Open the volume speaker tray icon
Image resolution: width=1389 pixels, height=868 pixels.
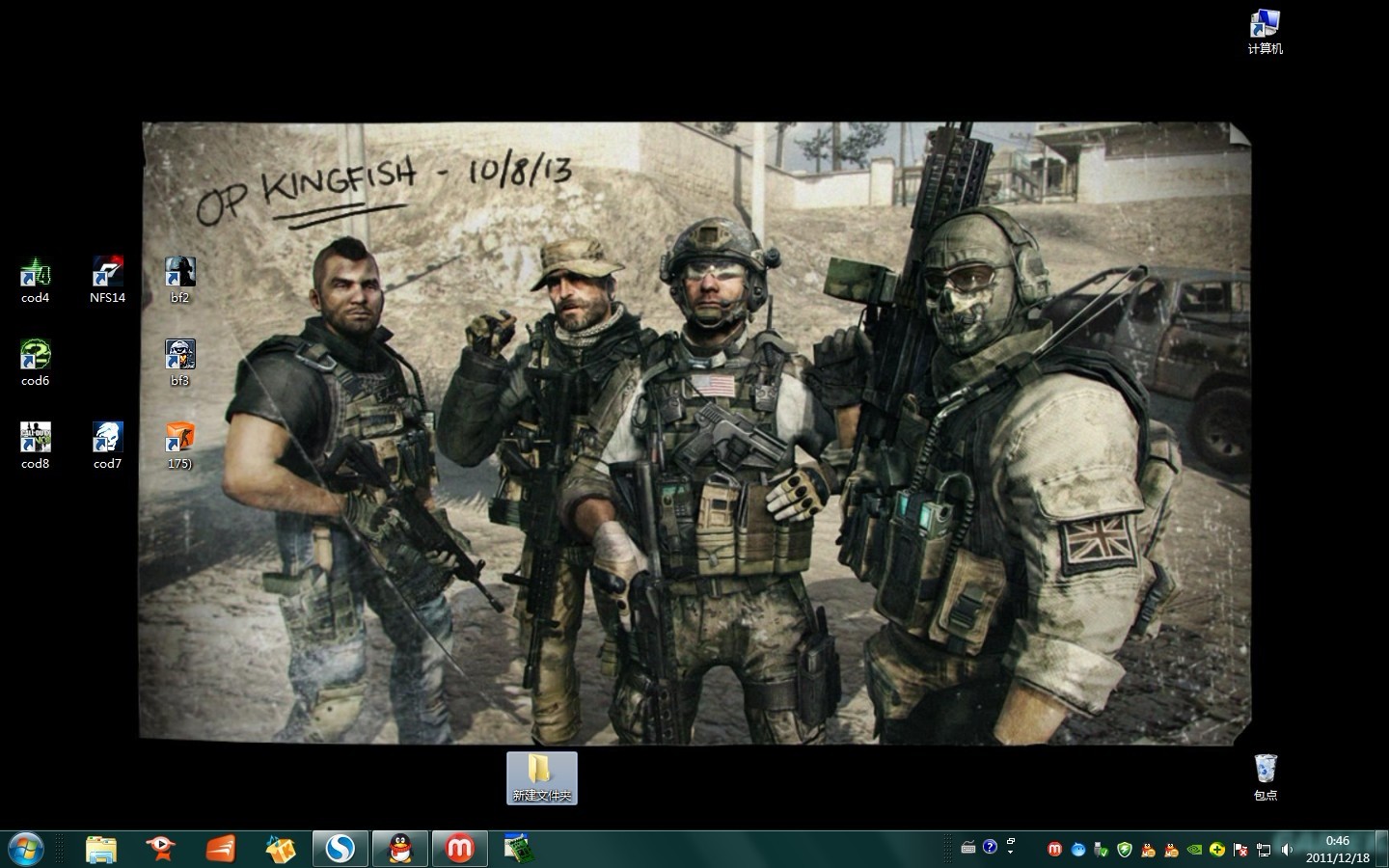[x=1287, y=850]
